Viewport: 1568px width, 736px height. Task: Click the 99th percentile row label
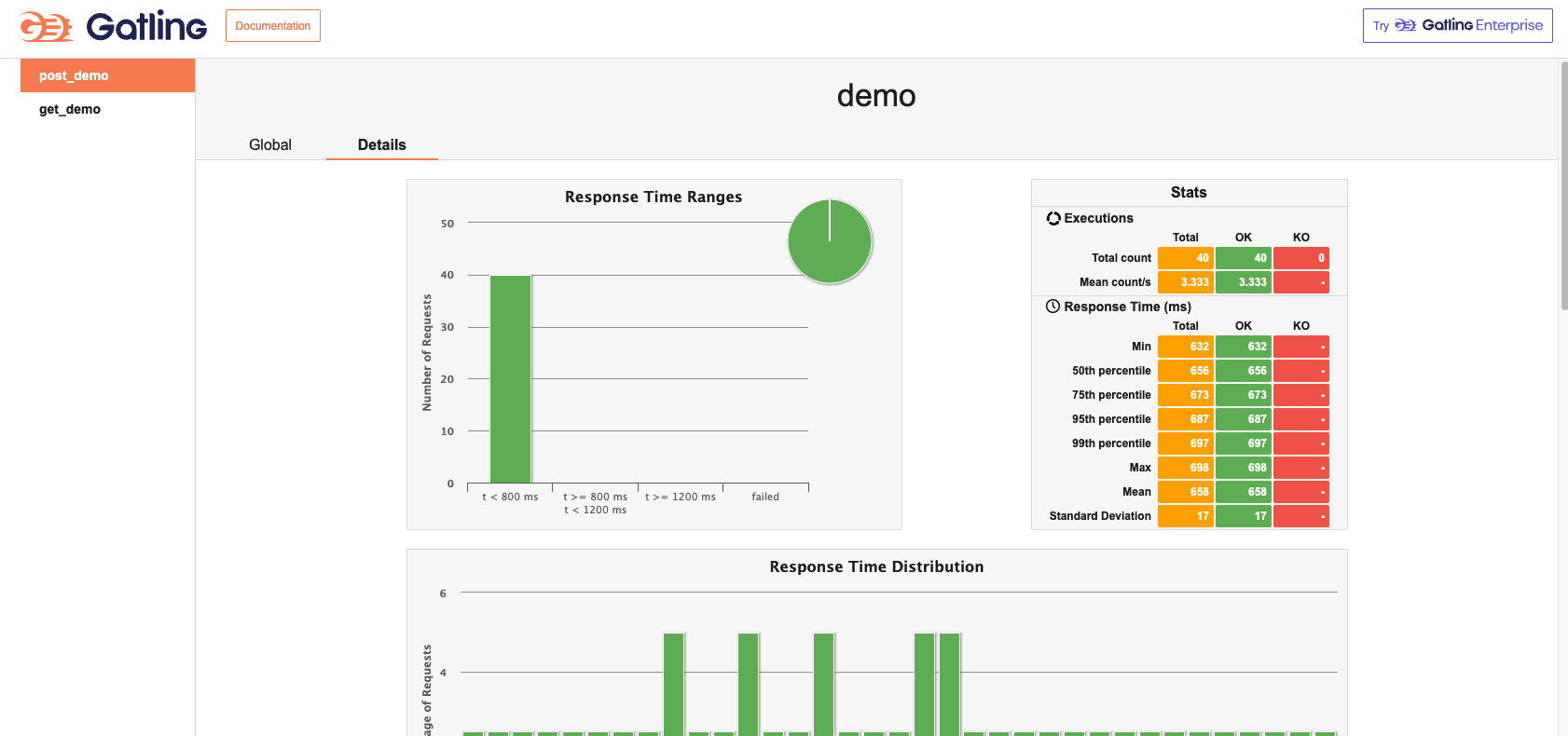[1111, 443]
